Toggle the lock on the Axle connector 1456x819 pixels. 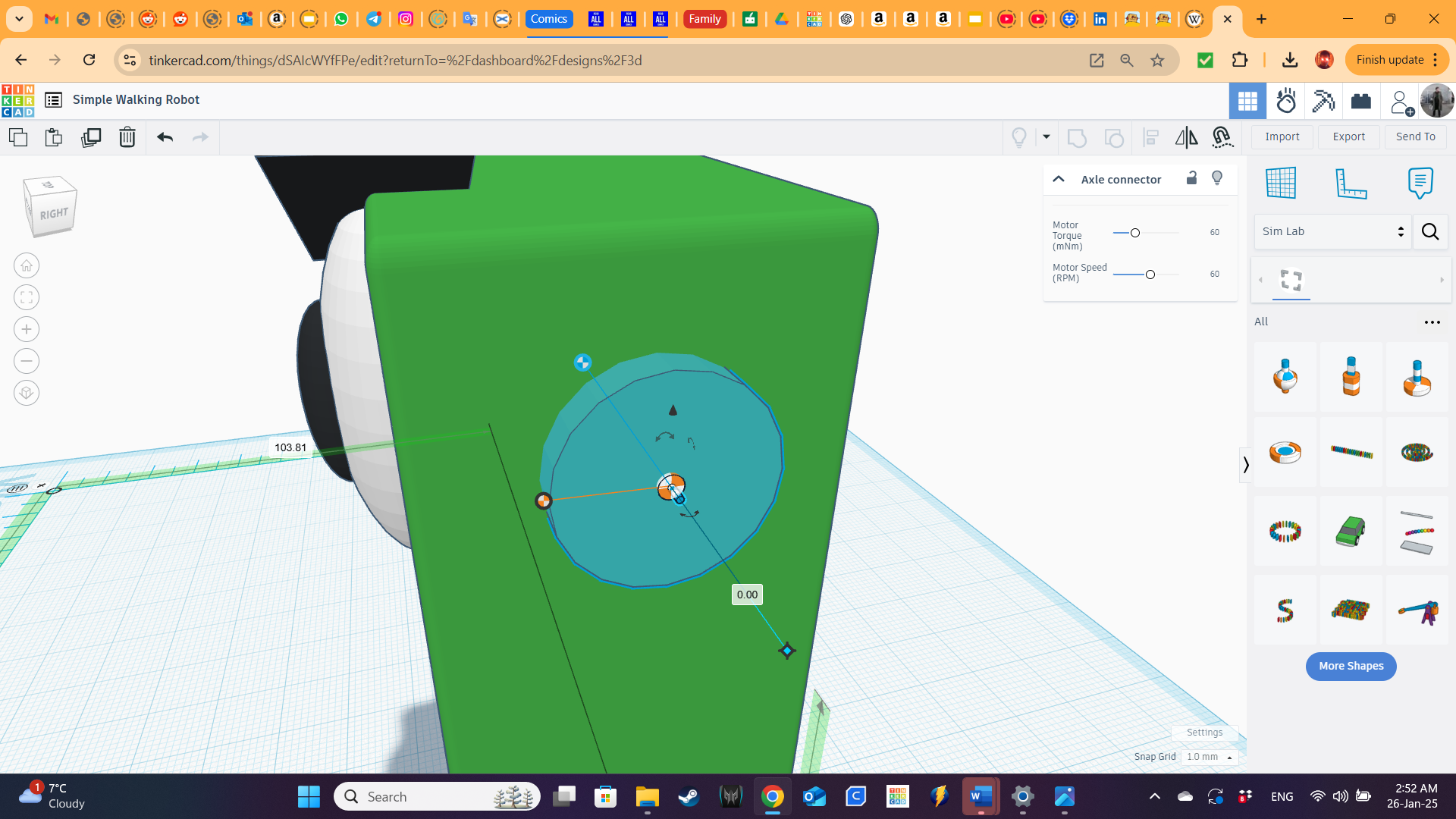pyautogui.click(x=1191, y=178)
